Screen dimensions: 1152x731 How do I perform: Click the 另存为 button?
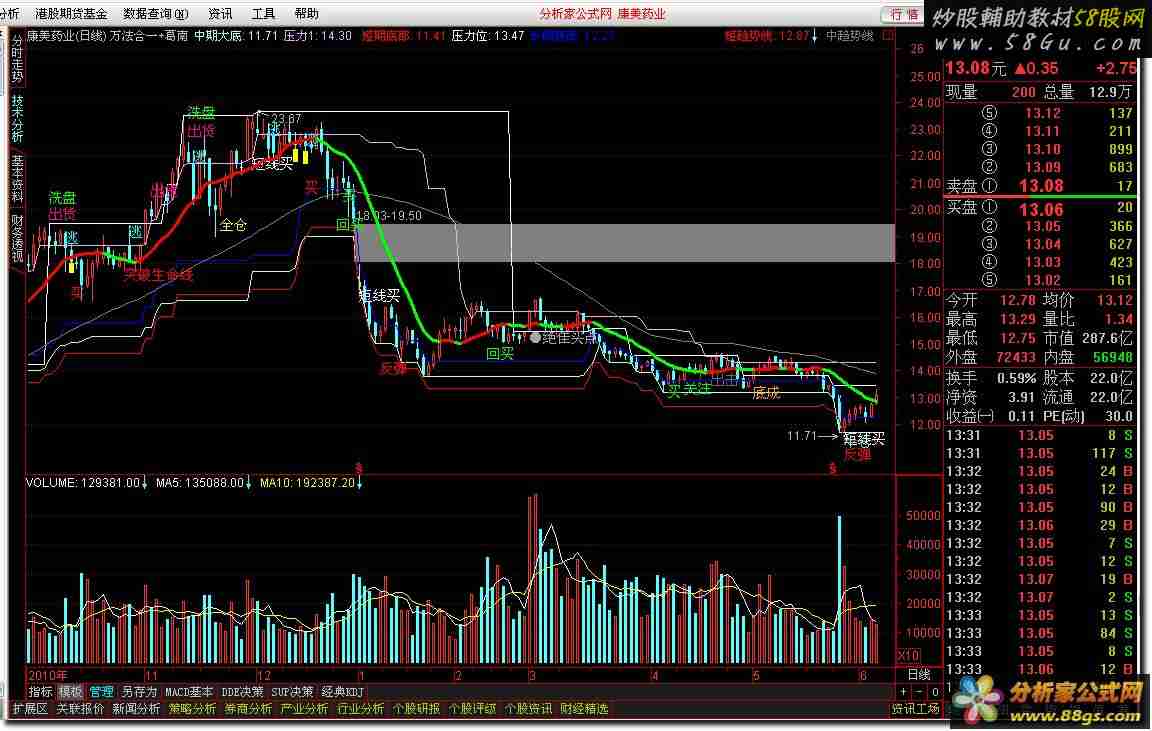[x=139, y=691]
